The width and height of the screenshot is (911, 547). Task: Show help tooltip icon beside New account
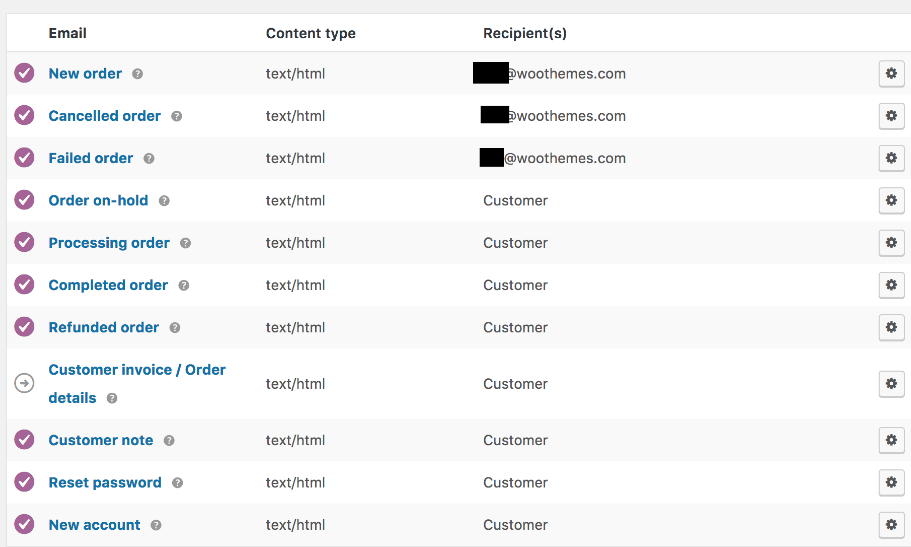156,525
